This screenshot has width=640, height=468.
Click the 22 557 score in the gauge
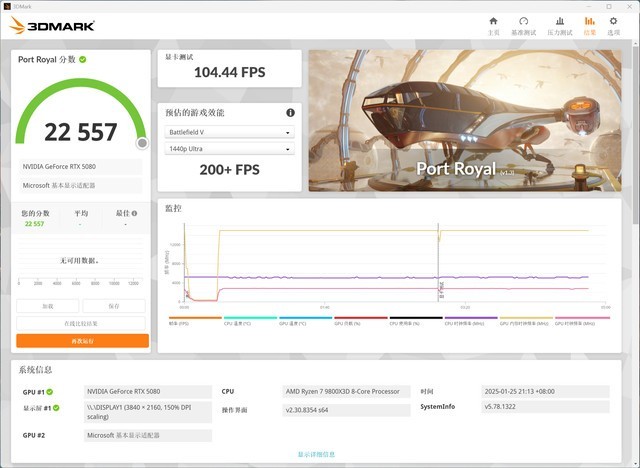(81, 132)
